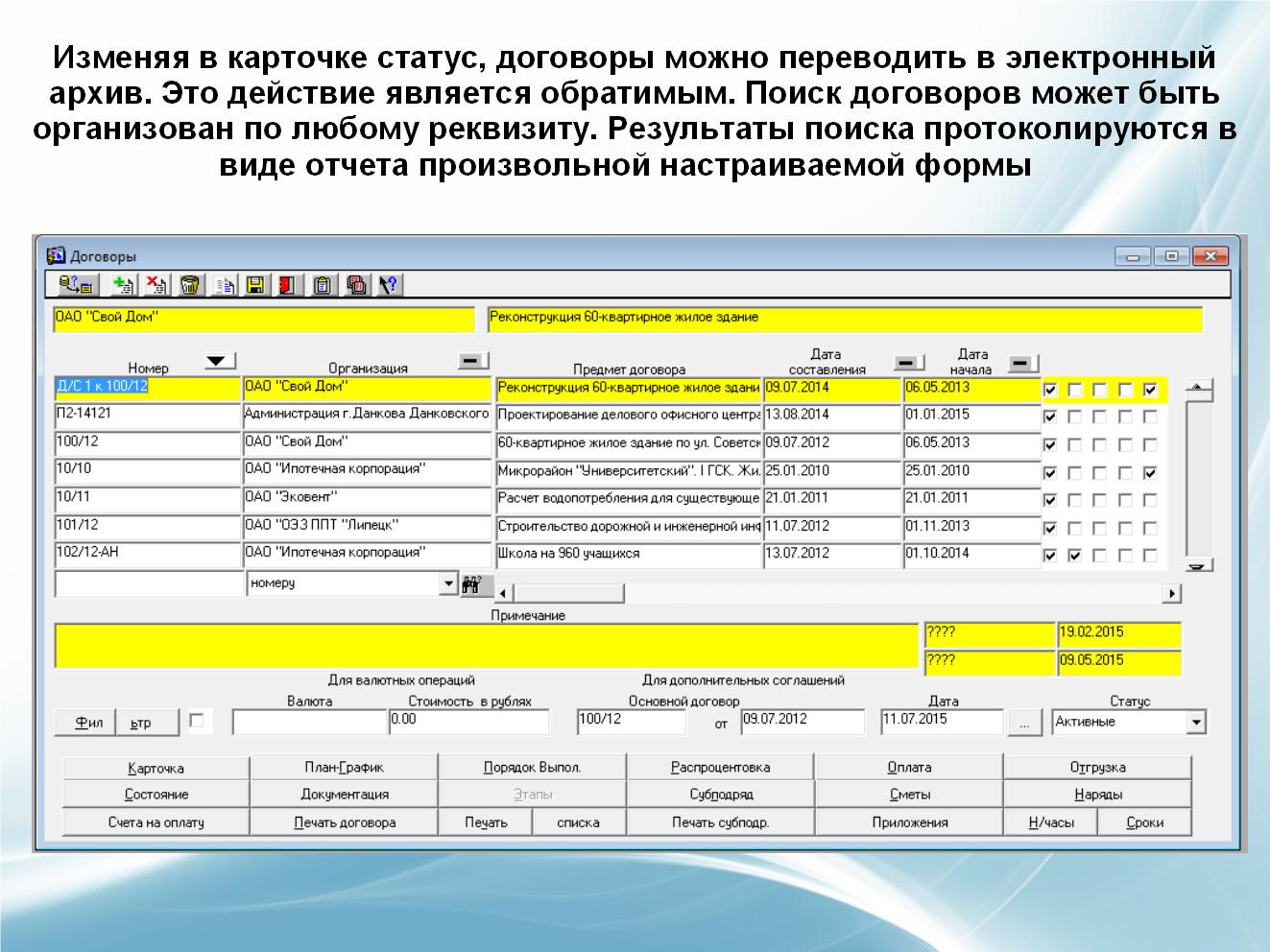Click the minus button next to Дата начала
The height and width of the screenshot is (952, 1270).
pos(1024,363)
